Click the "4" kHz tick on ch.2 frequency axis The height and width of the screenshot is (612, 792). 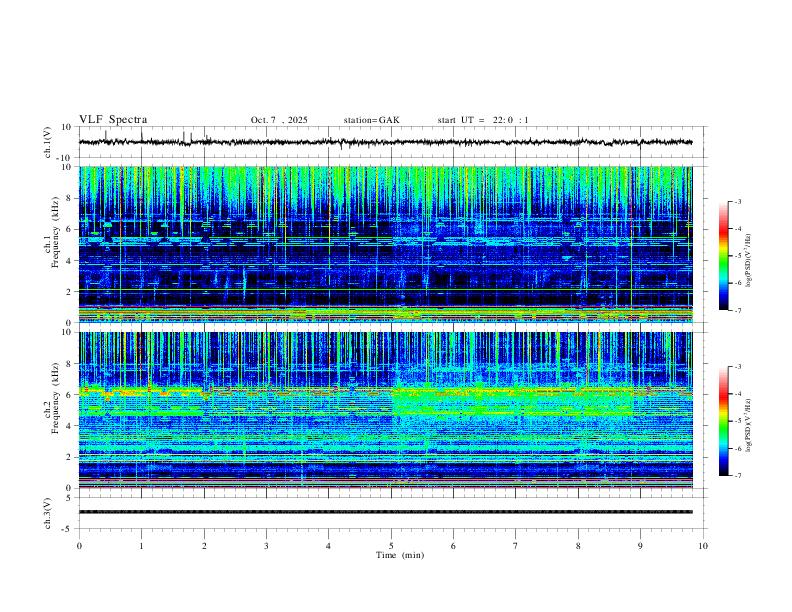click(x=70, y=426)
